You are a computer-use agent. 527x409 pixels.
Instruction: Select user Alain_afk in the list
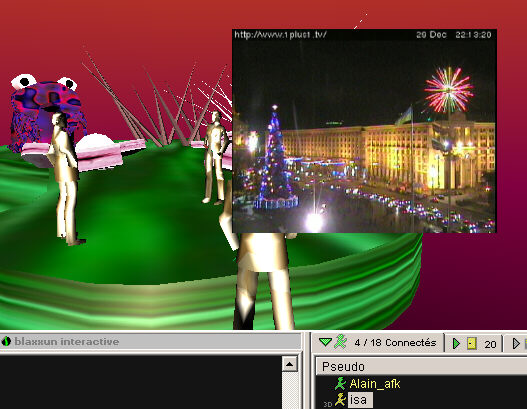375,384
